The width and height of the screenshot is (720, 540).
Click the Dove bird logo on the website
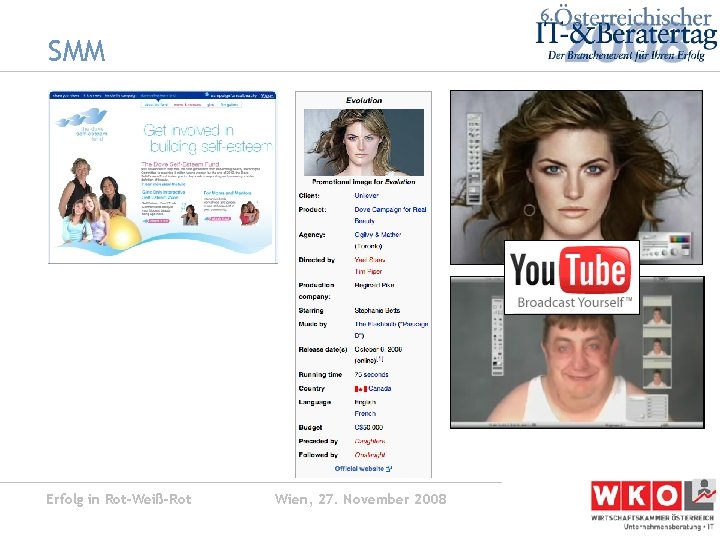(82, 118)
